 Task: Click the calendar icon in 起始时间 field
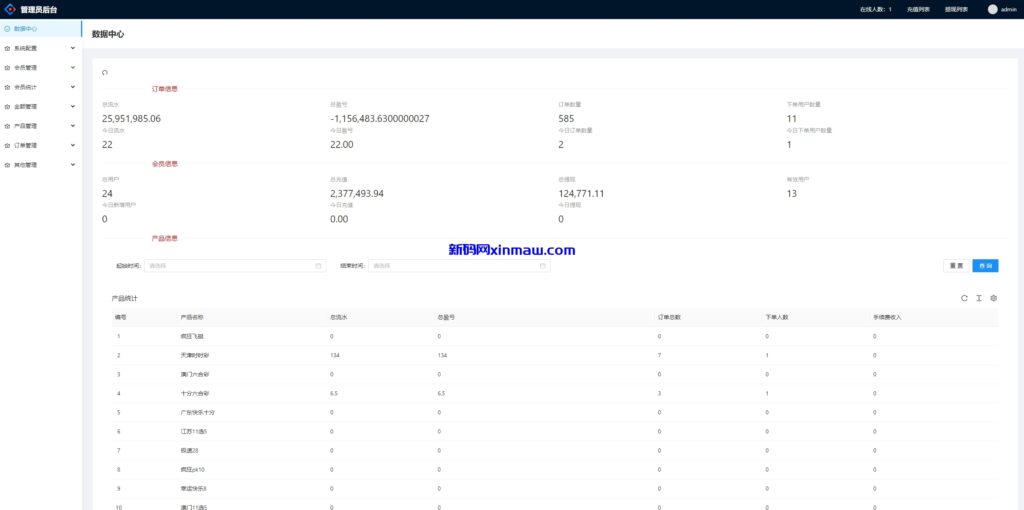[x=318, y=266]
